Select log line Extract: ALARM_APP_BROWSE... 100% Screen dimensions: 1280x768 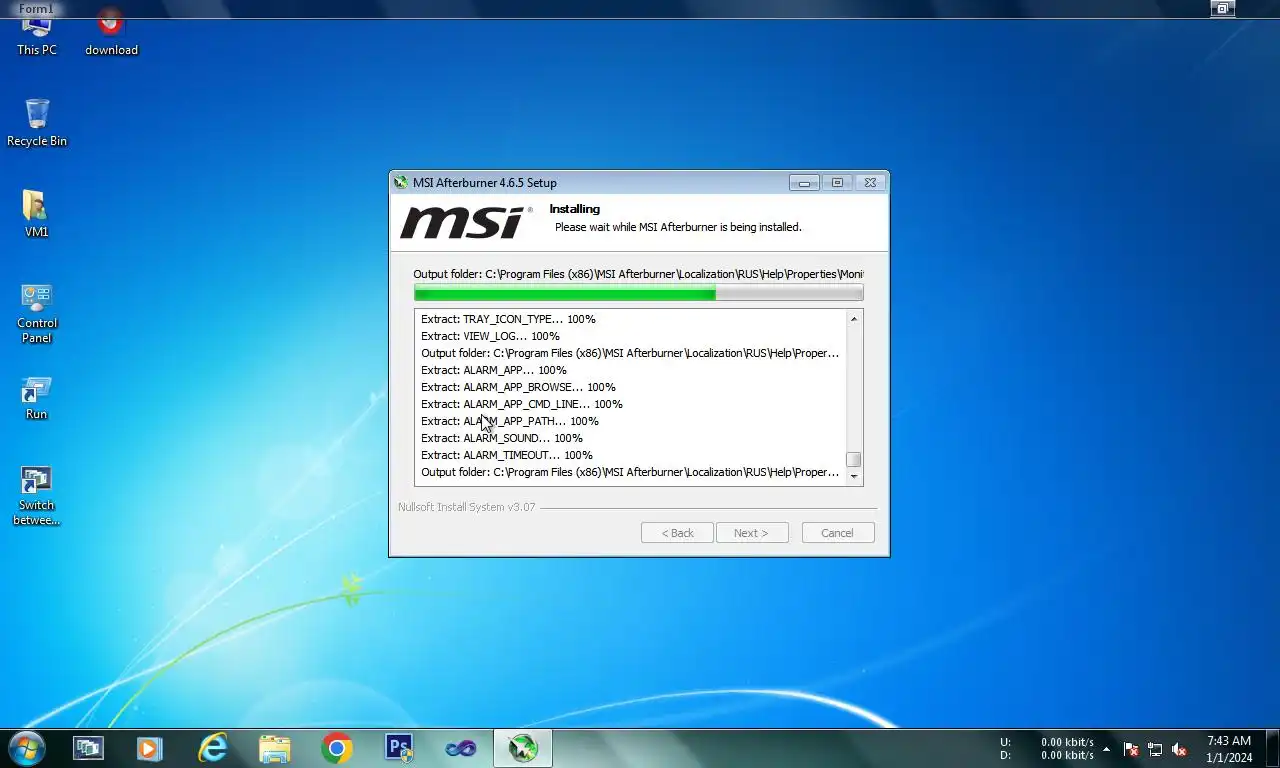pos(518,387)
